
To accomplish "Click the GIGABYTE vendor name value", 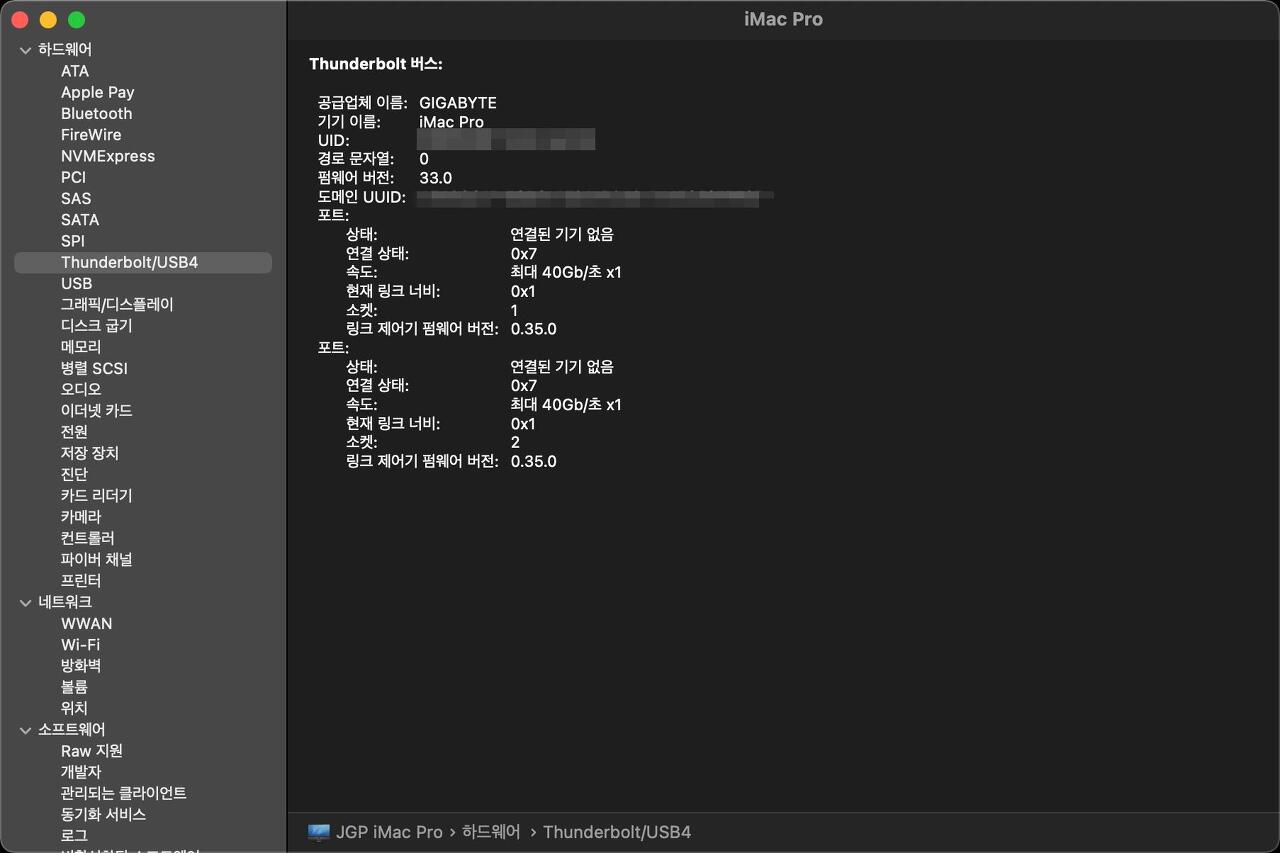I will click(x=458, y=103).
